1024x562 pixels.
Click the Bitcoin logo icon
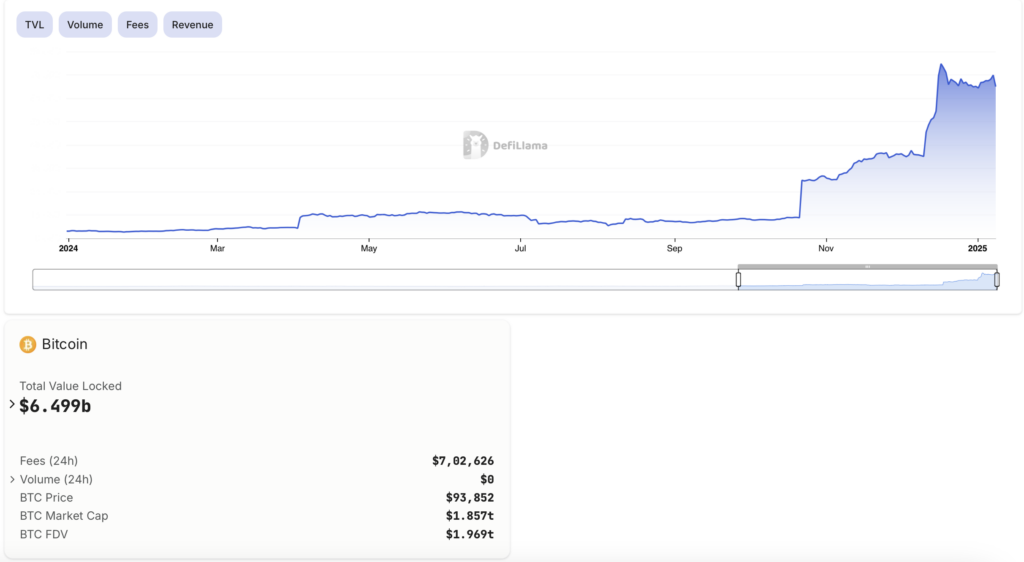coord(27,345)
